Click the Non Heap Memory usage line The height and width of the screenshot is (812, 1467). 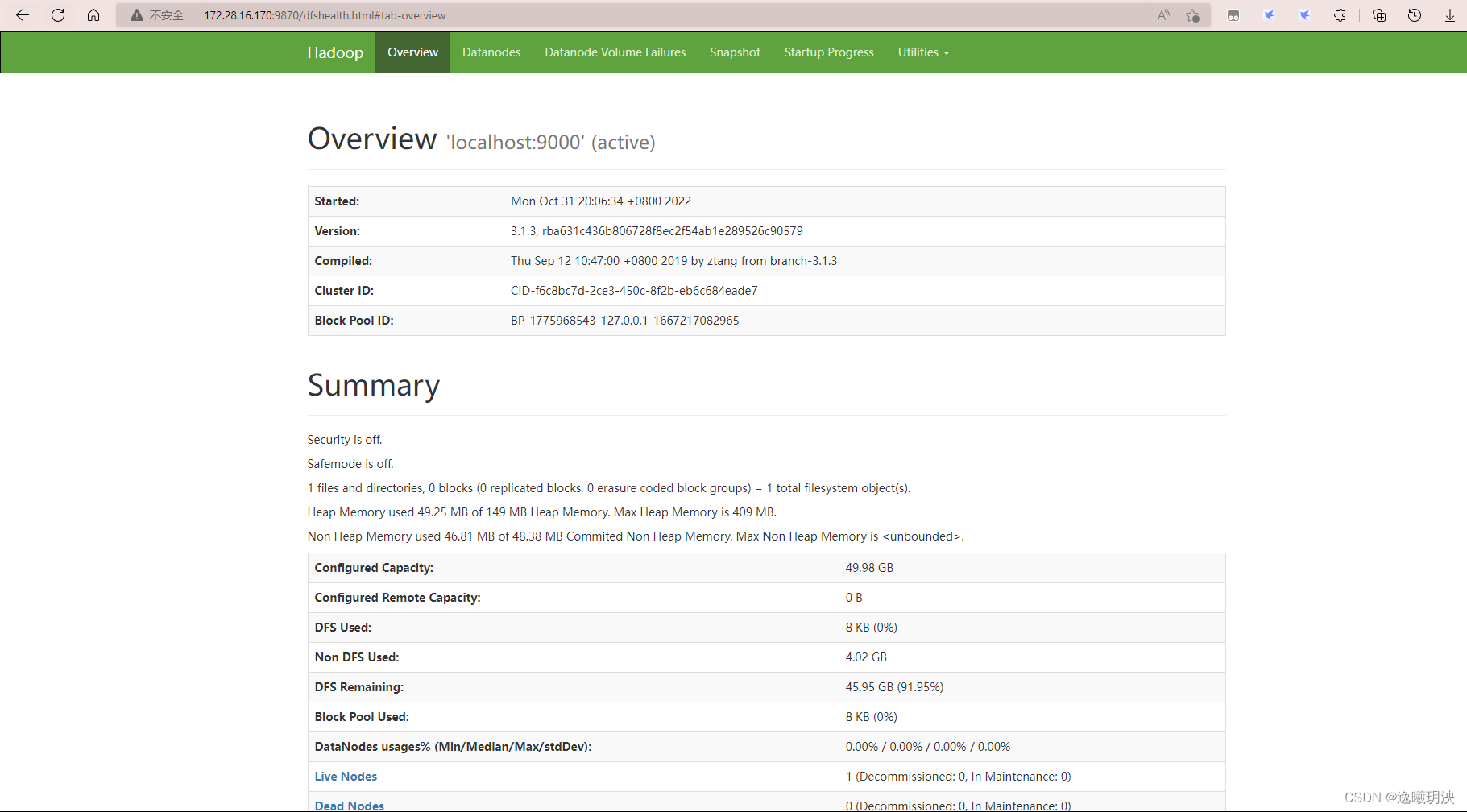(x=636, y=536)
